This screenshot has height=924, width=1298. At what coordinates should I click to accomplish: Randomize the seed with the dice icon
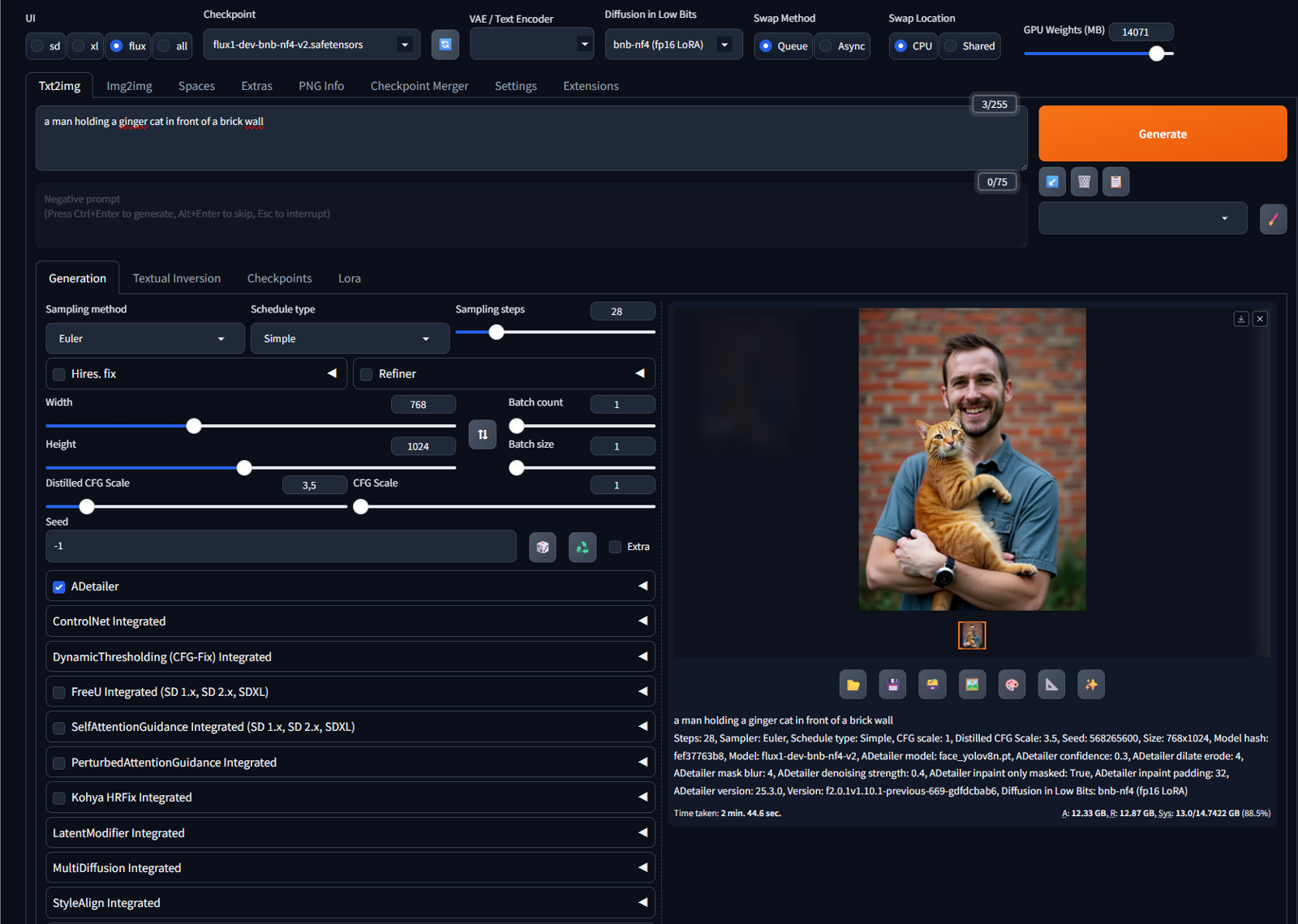[542, 547]
